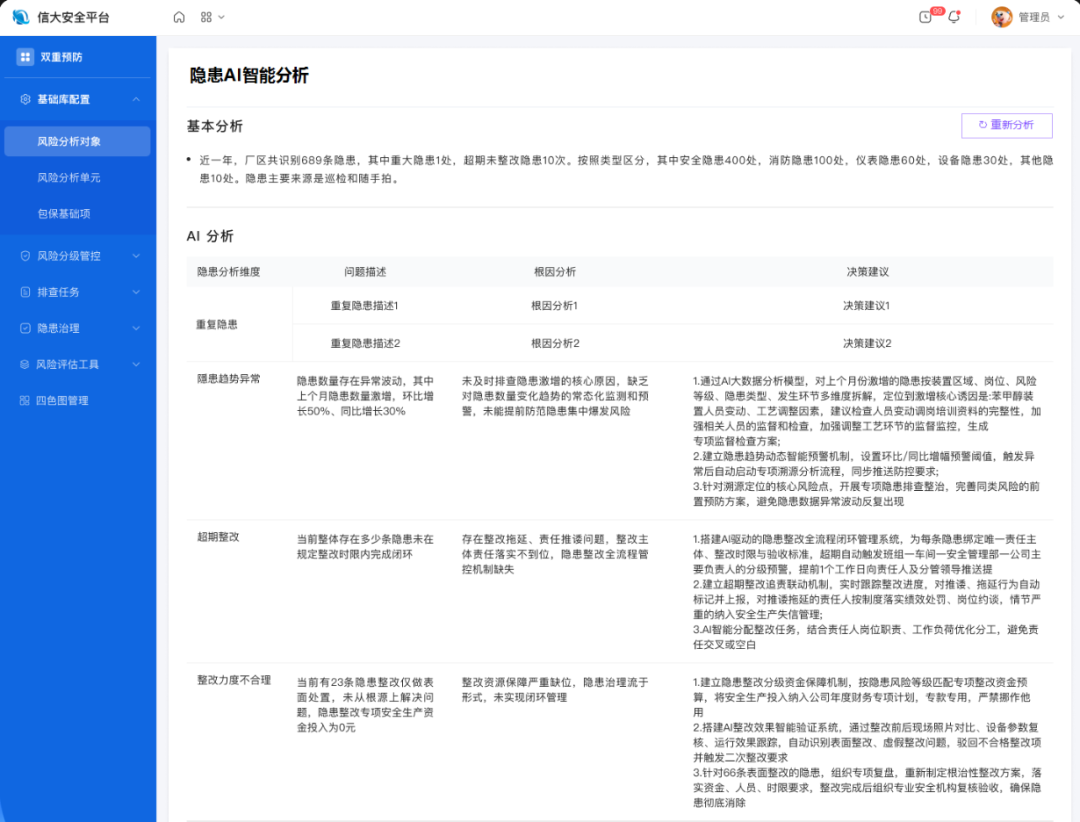The image size is (1080, 822).
Task: Click the 隐患AI智能分析 page title
Action: (x=249, y=76)
